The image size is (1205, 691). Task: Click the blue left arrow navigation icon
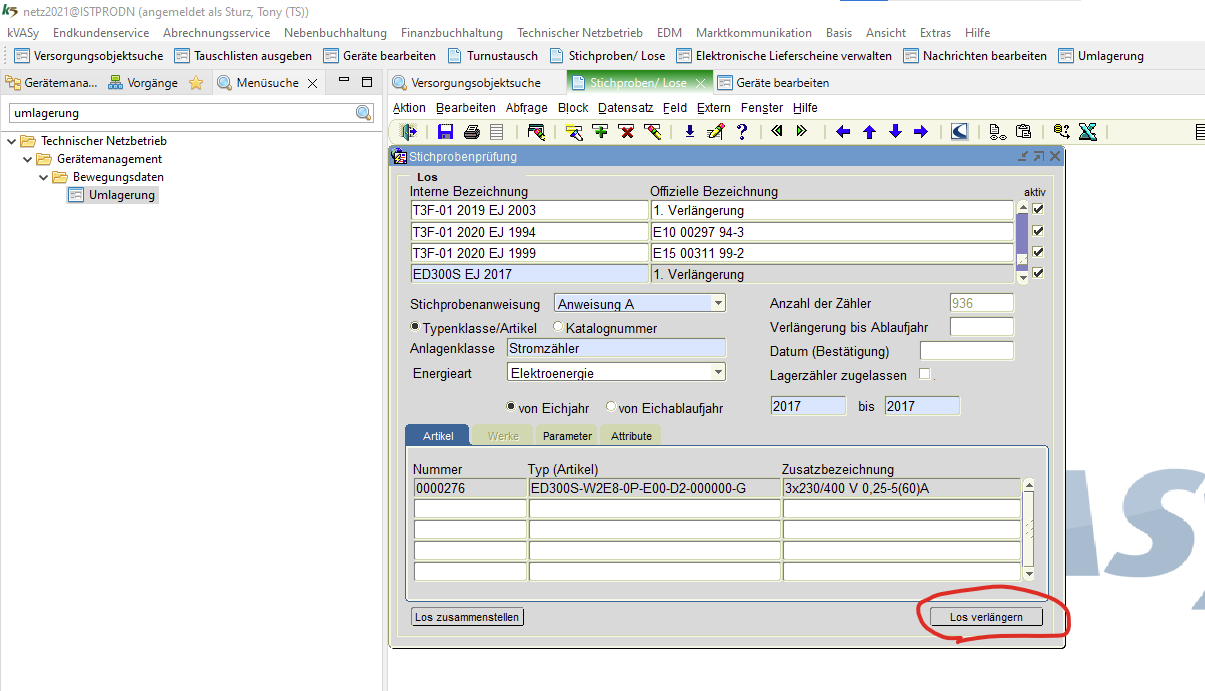[843, 131]
